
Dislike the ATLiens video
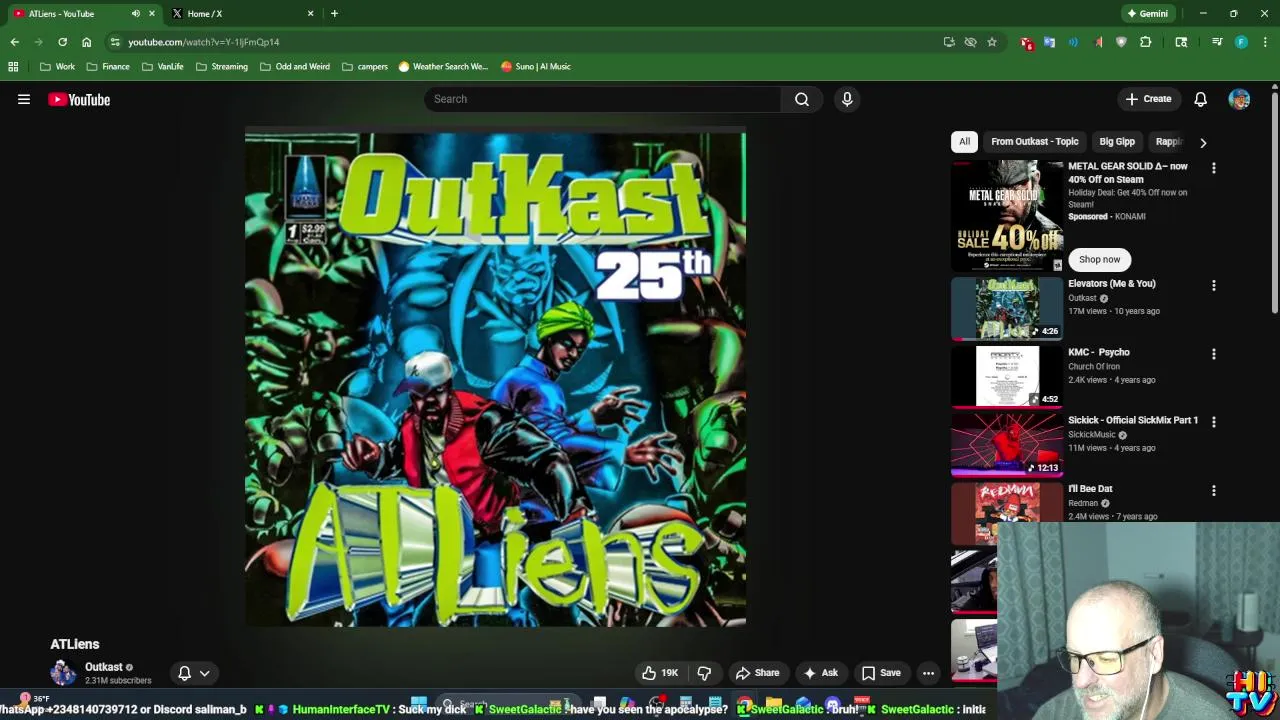coord(704,673)
